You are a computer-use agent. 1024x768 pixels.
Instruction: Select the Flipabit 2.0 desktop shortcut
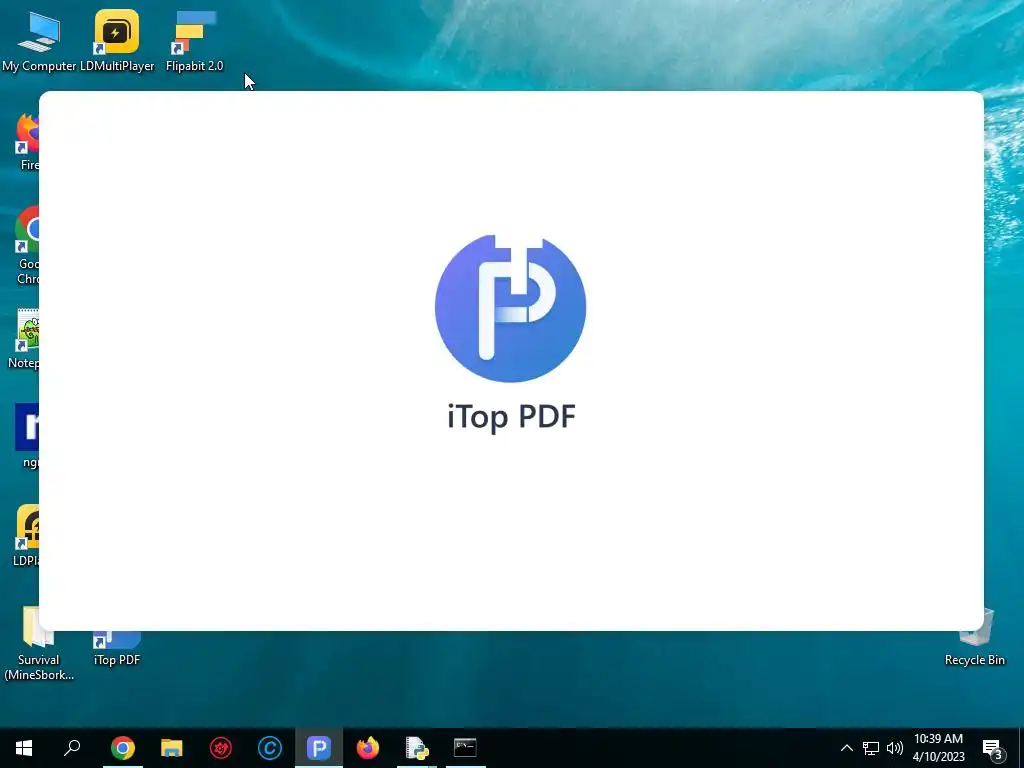(194, 40)
